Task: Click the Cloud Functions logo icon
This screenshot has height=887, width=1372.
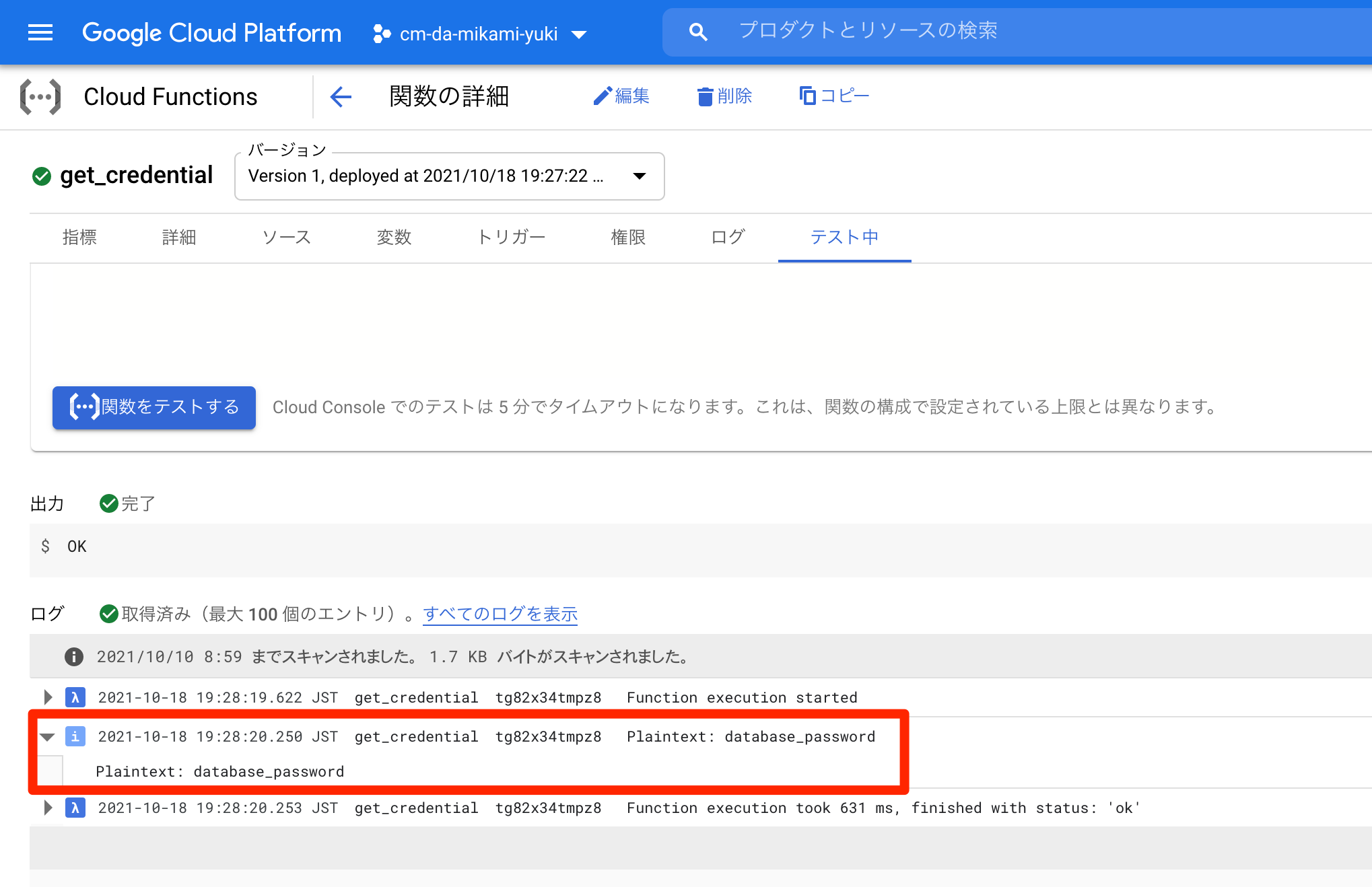Action: tap(41, 96)
